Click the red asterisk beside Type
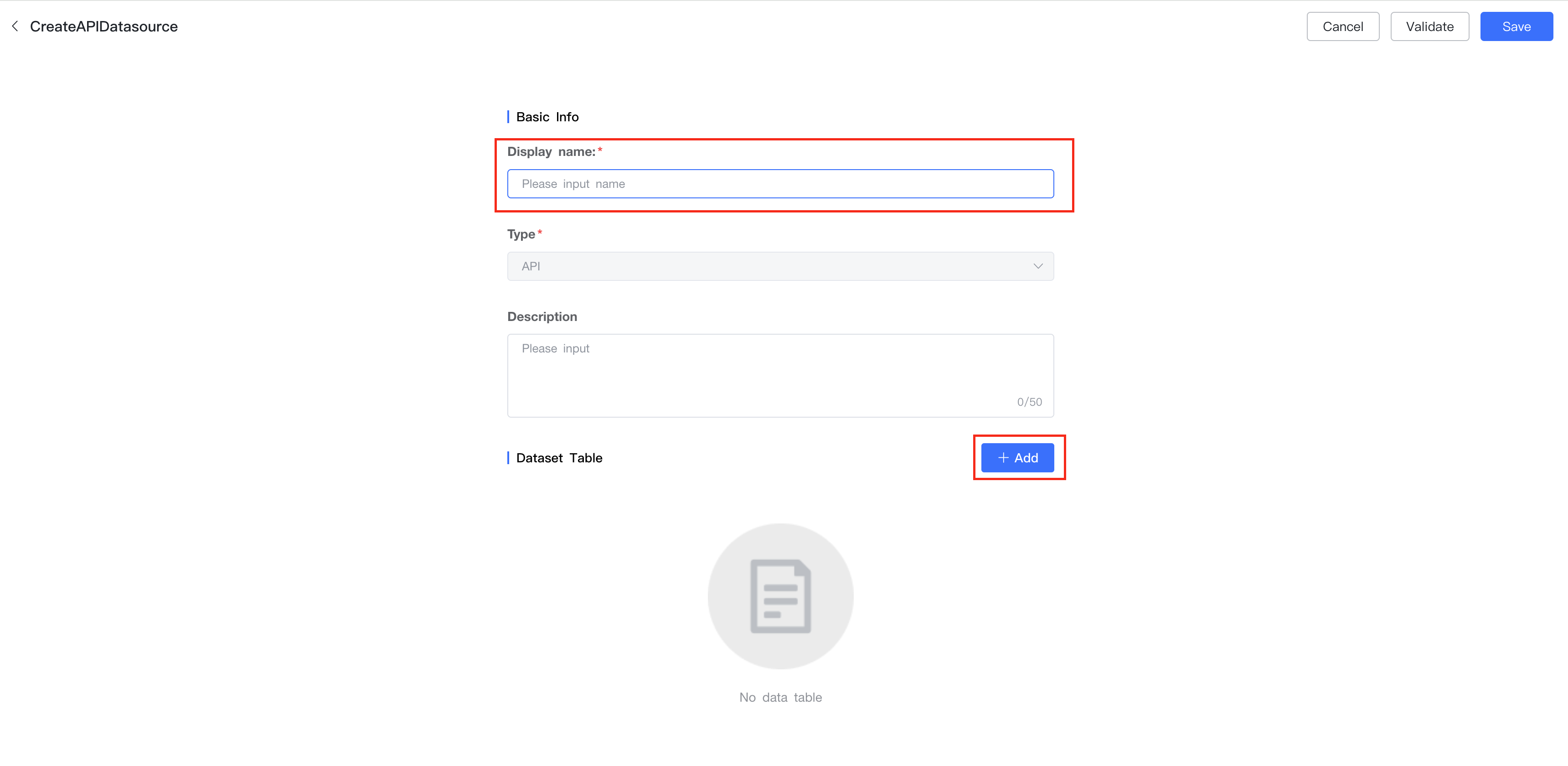 coord(540,232)
